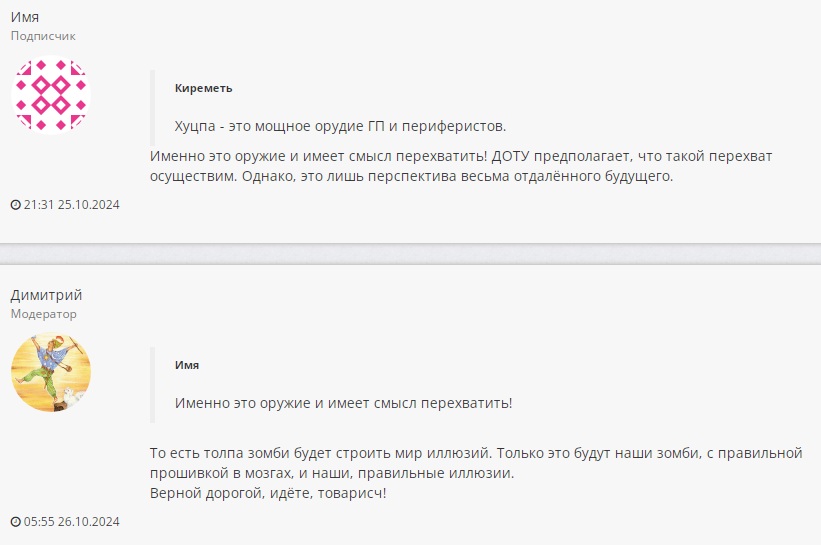Click the Модератор role label
The width and height of the screenshot is (821, 545).
coord(43,314)
